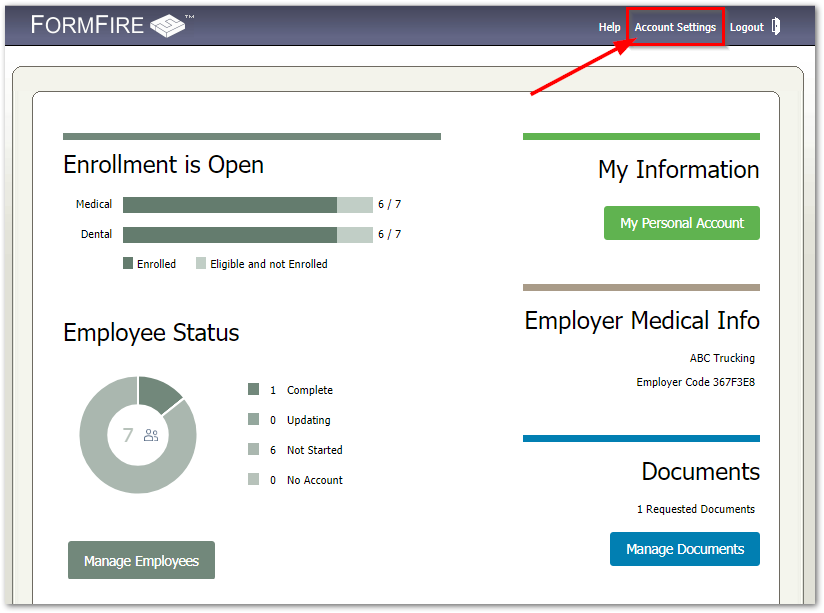Image resolution: width=824 pixels, height=613 pixels.
Task: Click the people icon in the donut chart
Action: click(151, 435)
